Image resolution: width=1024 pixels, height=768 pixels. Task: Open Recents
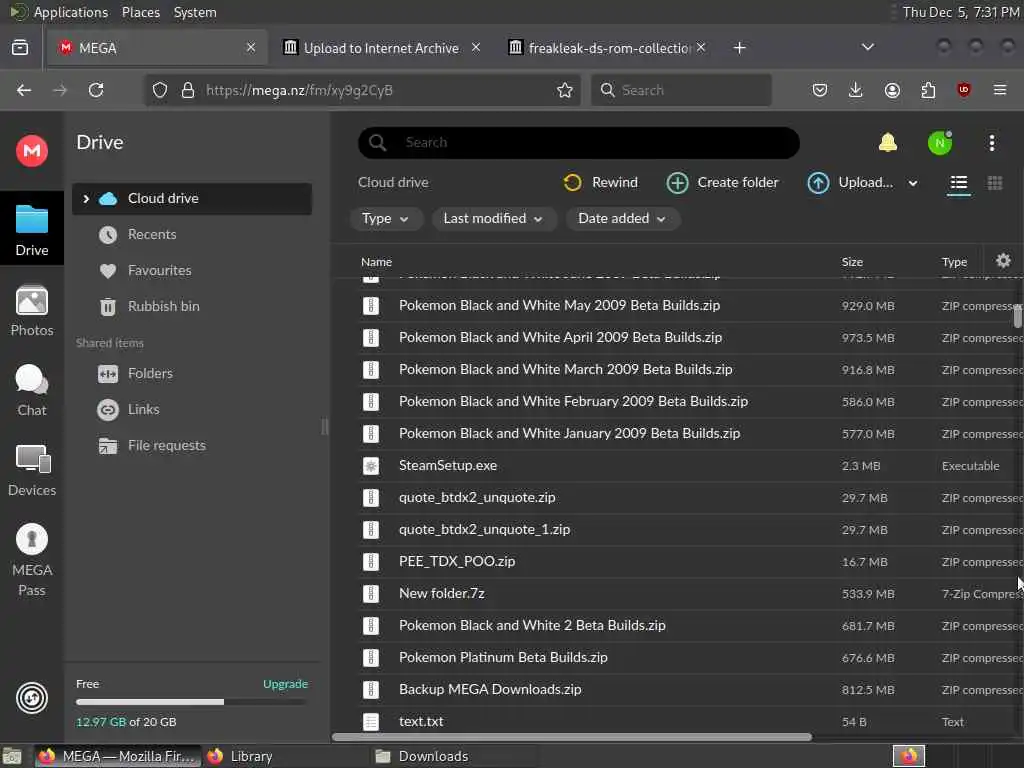point(152,234)
